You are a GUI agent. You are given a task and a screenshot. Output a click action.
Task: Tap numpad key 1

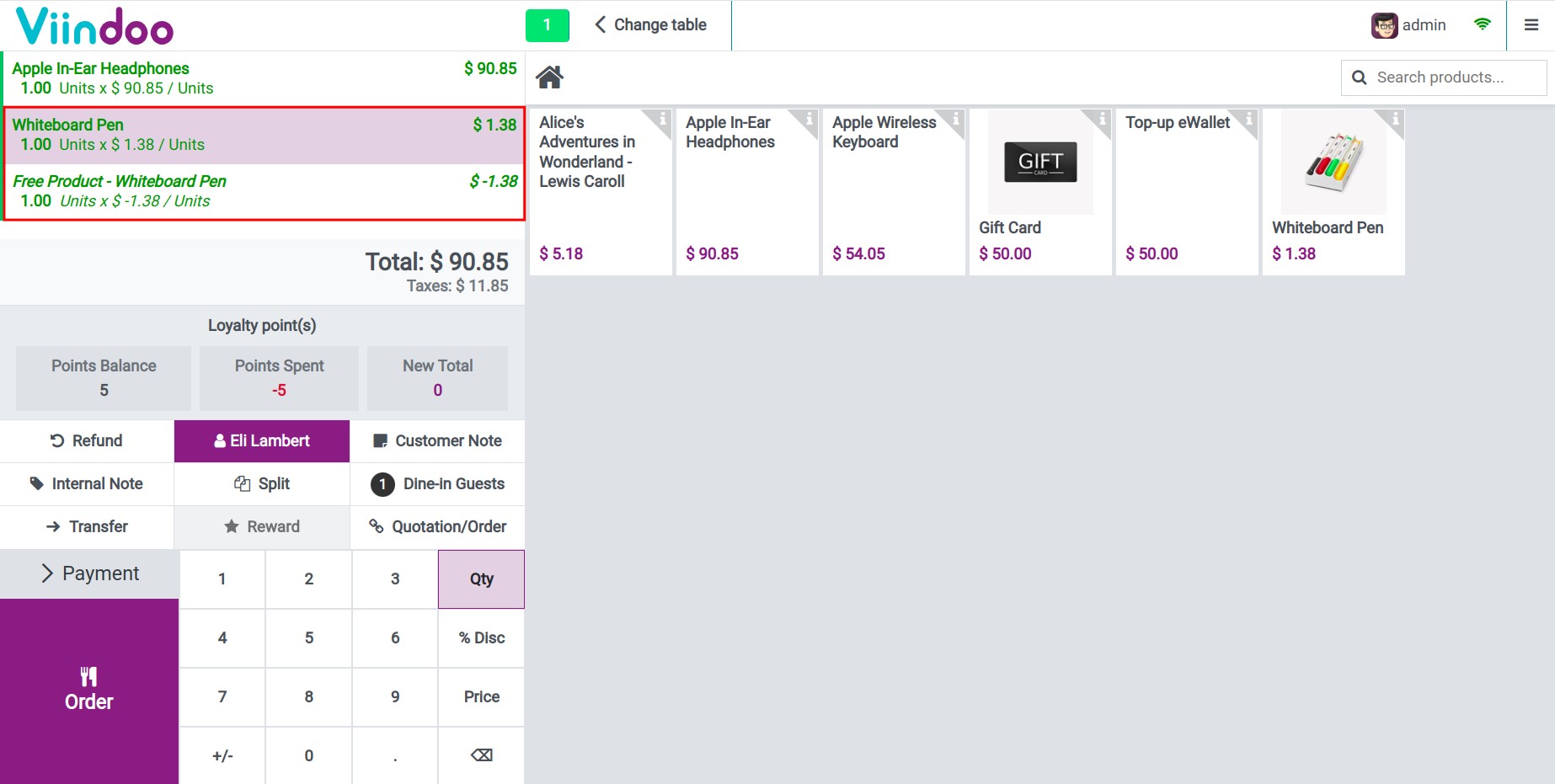tap(222, 579)
